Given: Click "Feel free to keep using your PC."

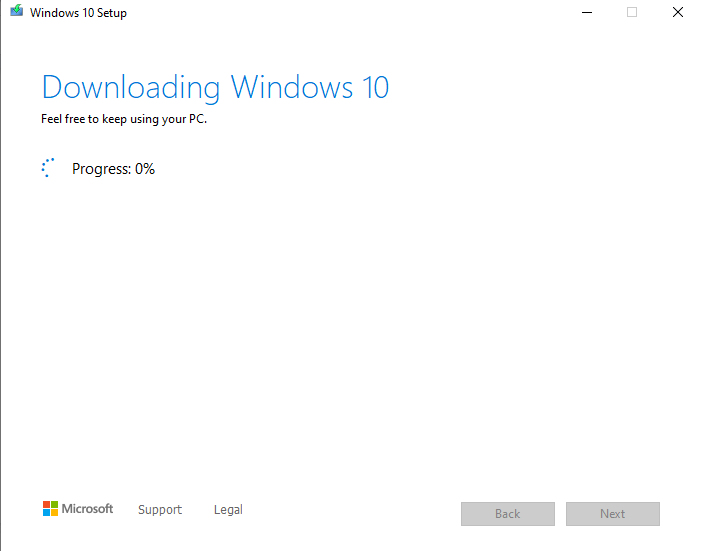Looking at the screenshot, I should point(124,119).
